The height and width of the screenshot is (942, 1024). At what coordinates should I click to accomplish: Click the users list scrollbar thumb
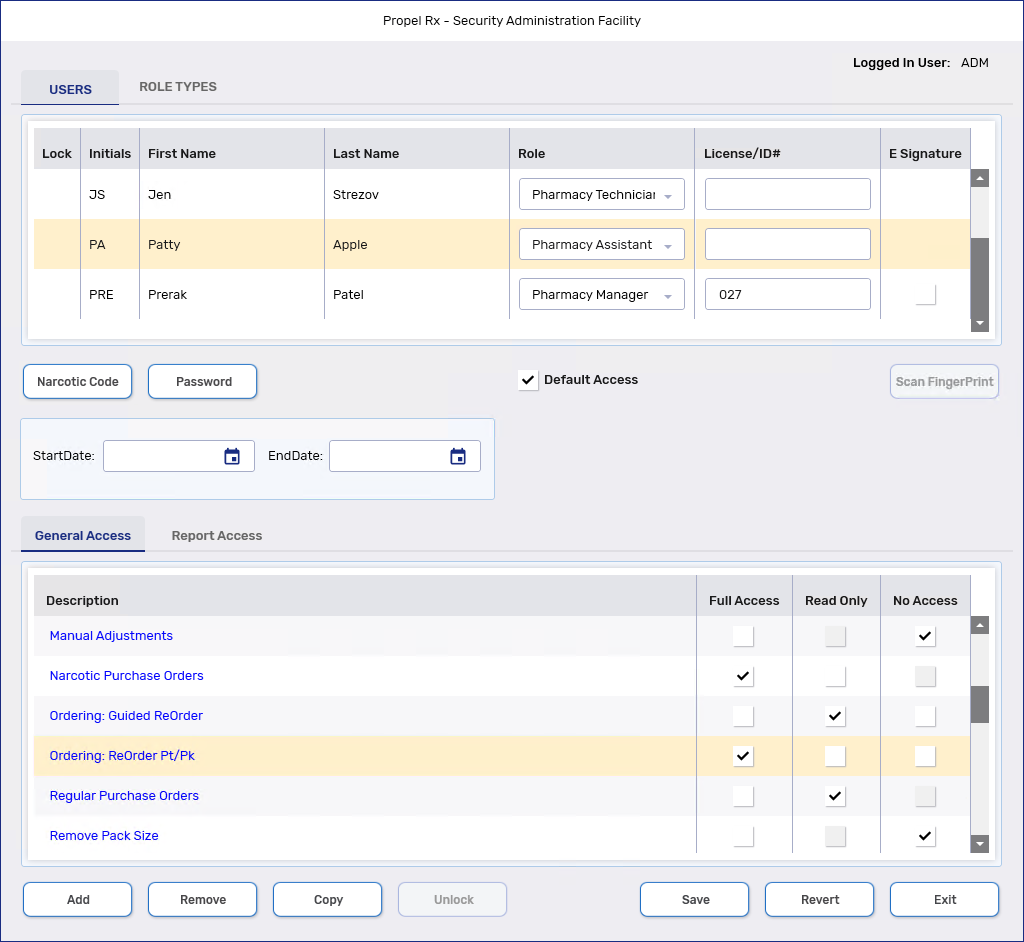tap(980, 275)
